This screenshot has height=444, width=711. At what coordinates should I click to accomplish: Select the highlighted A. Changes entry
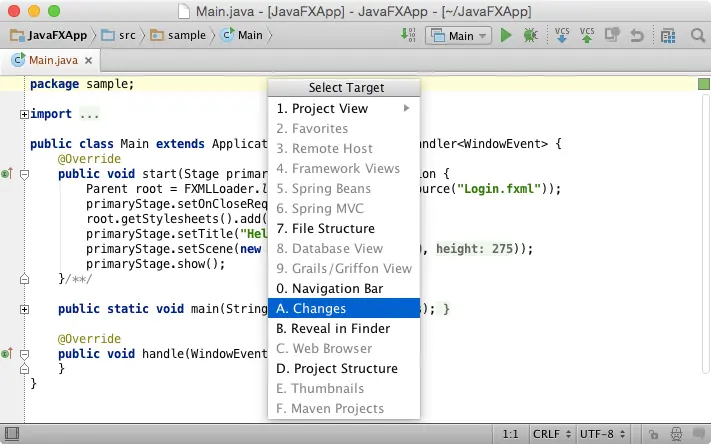[344, 308]
